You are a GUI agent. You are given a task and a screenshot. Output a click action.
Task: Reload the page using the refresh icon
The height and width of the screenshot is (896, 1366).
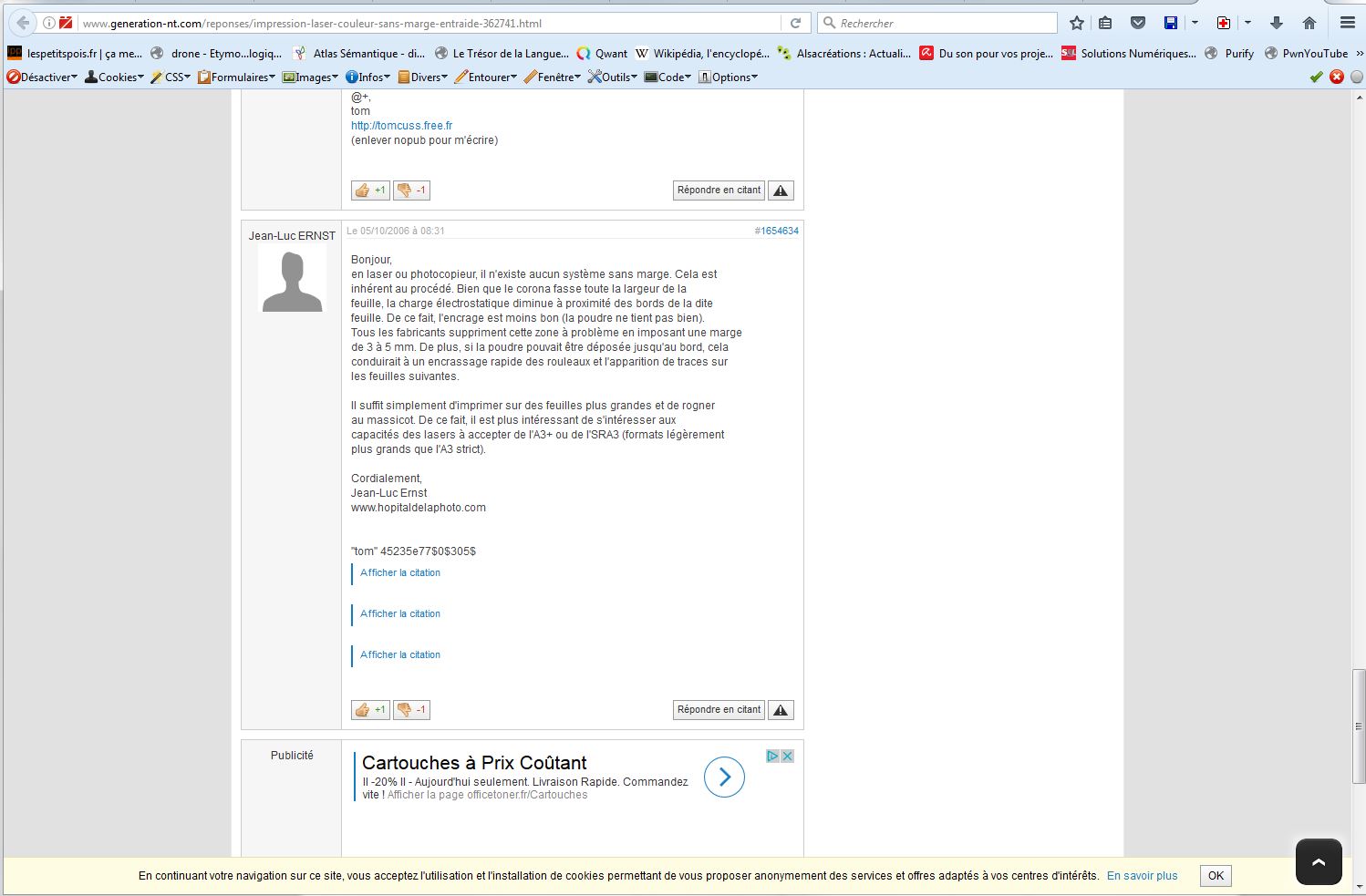pos(795,23)
